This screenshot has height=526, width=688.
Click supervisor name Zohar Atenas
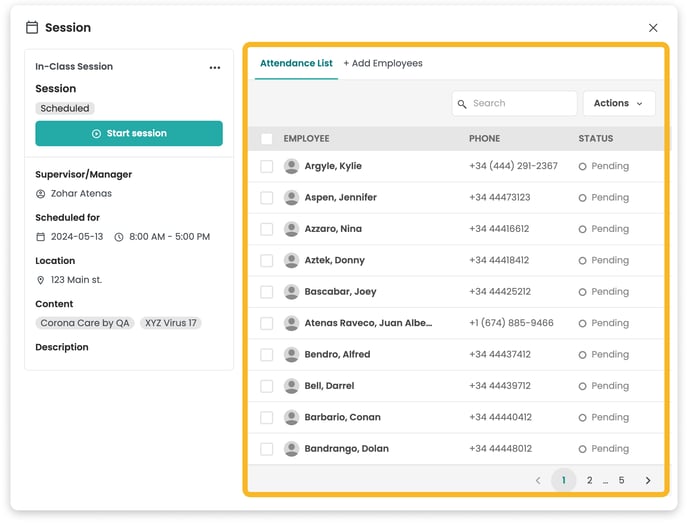[81, 193]
